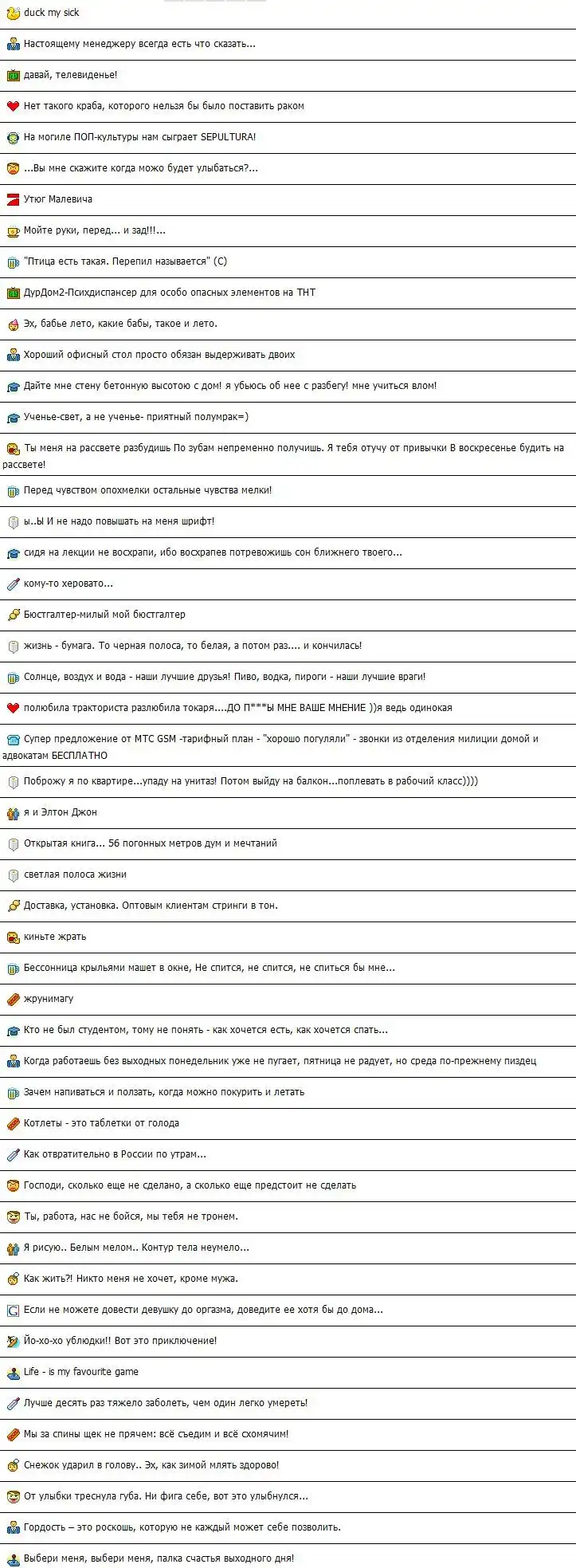Click the thermometer icon beside "кому-то херовато..."
The image size is (576, 1568).
click(x=13, y=584)
